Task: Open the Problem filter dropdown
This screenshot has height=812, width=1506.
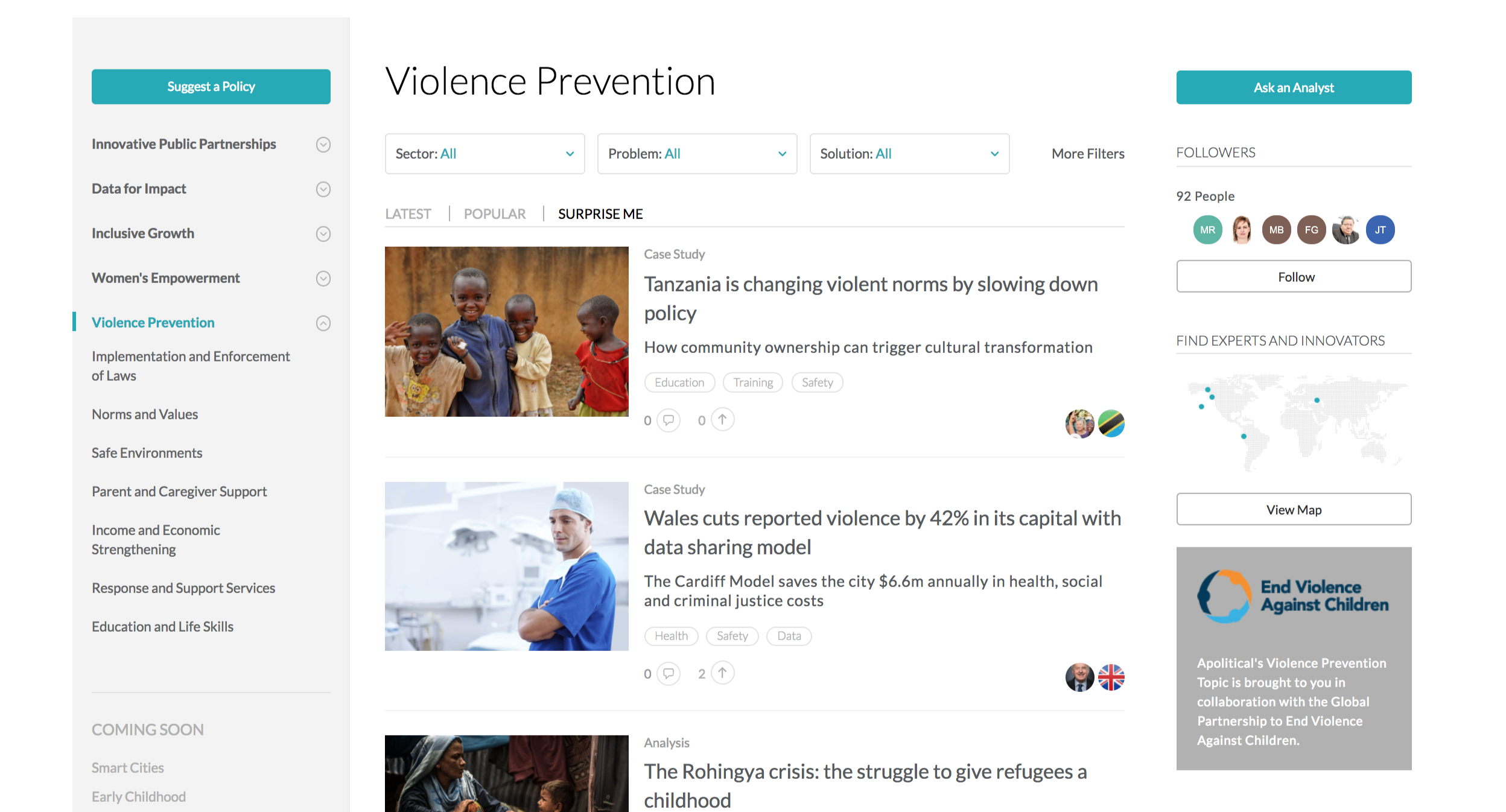Action: tap(697, 154)
